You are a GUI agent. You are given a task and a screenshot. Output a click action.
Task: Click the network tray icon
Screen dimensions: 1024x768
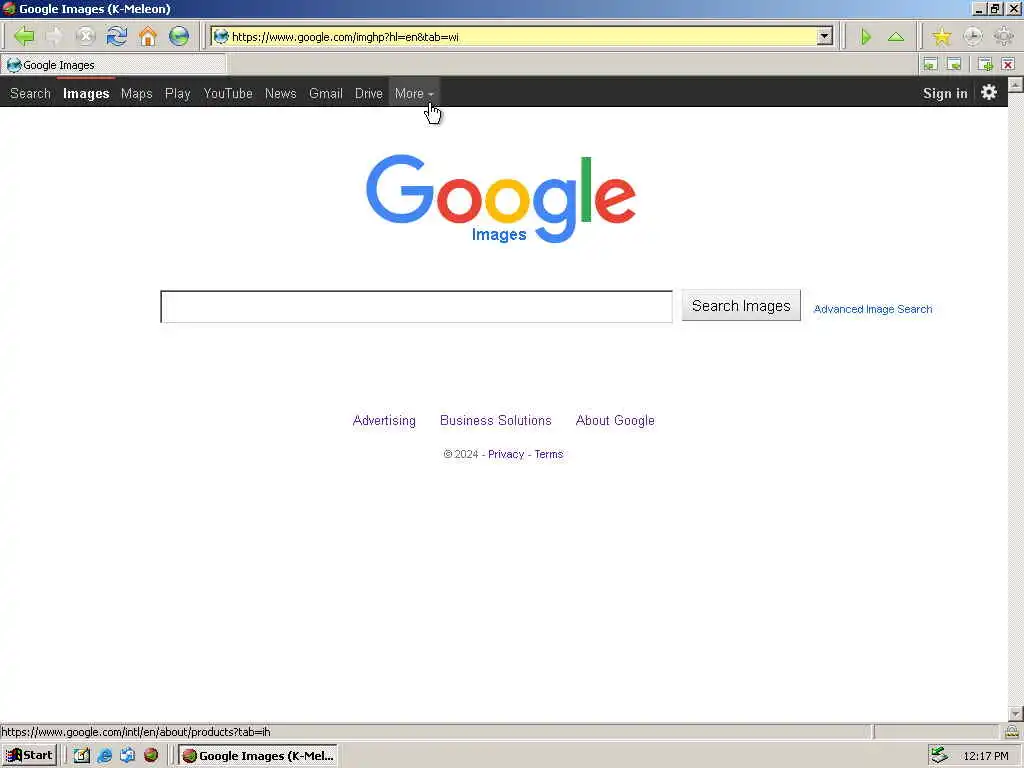pyautogui.click(x=939, y=756)
